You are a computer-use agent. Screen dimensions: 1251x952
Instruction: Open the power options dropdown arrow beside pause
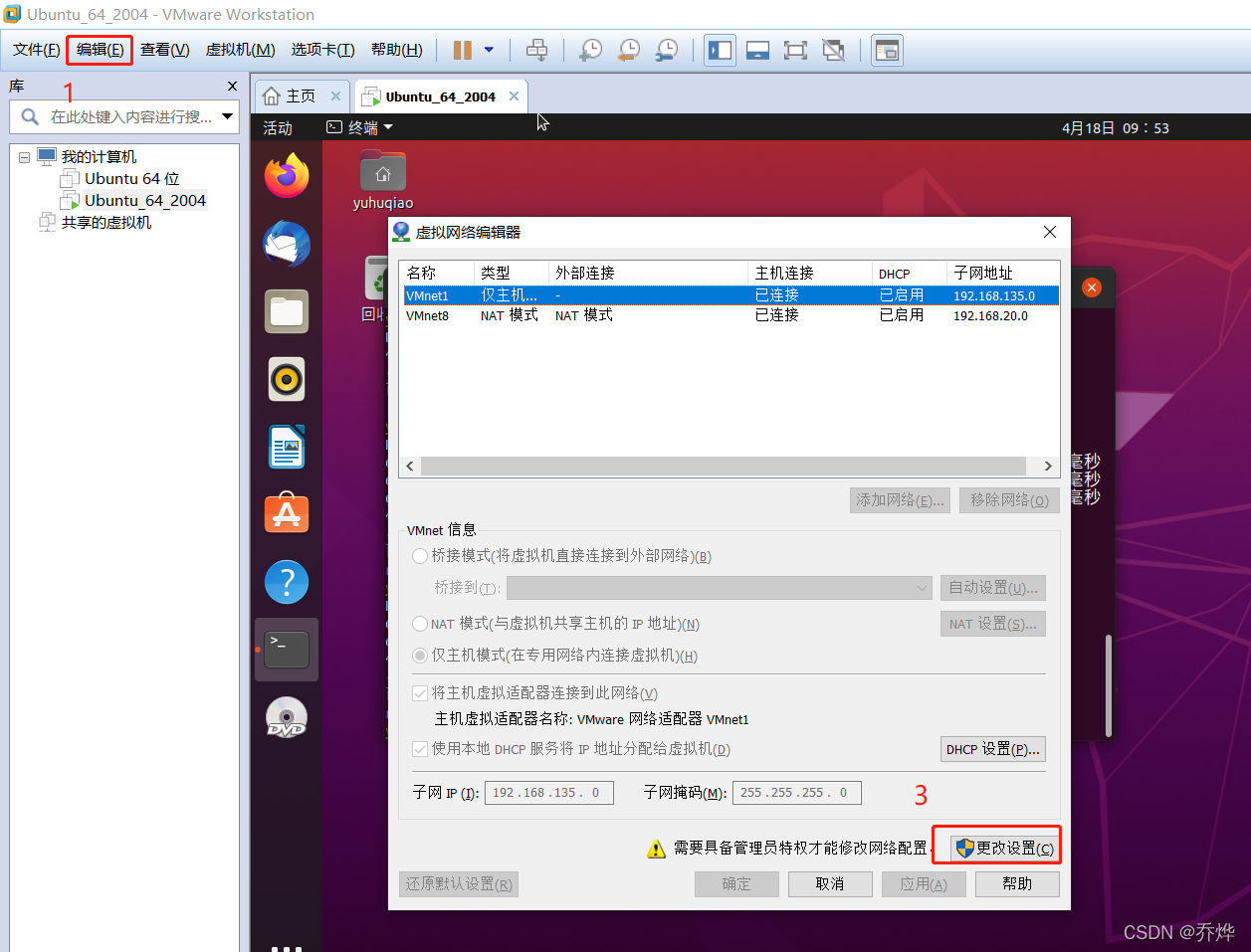[x=489, y=50]
